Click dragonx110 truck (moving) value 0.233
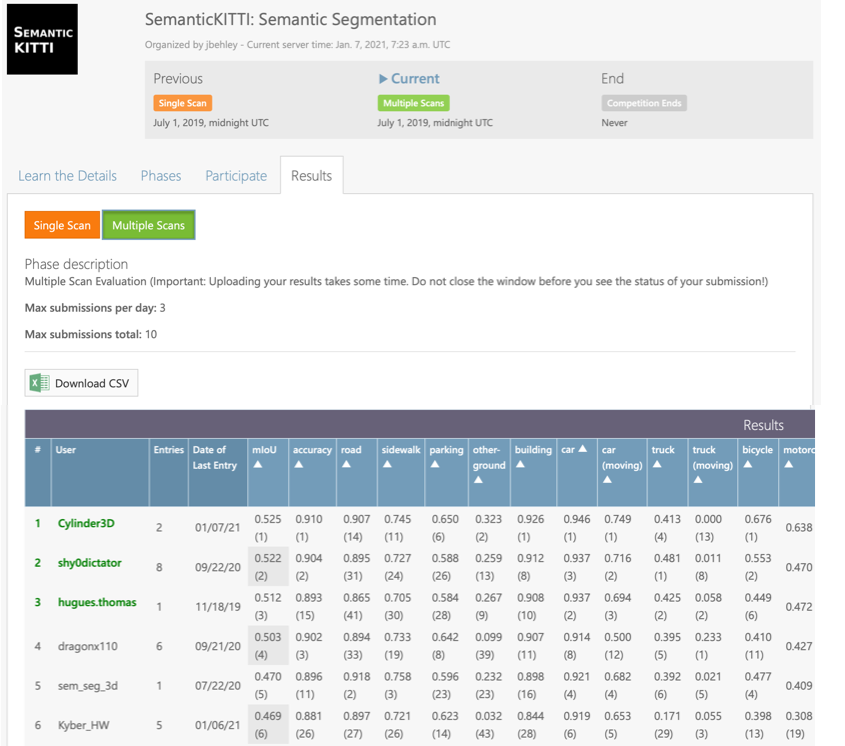 tap(708, 637)
